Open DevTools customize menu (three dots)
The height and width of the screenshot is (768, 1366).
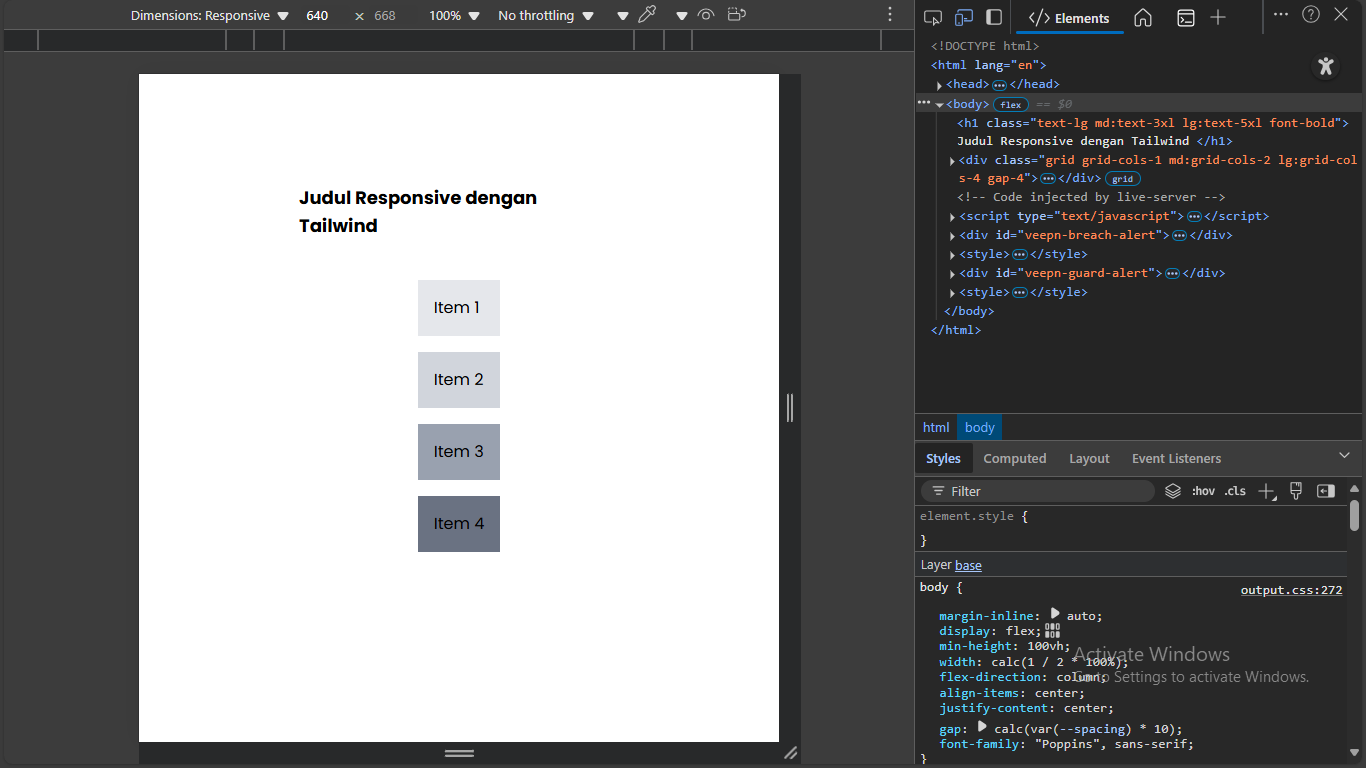click(x=1281, y=14)
